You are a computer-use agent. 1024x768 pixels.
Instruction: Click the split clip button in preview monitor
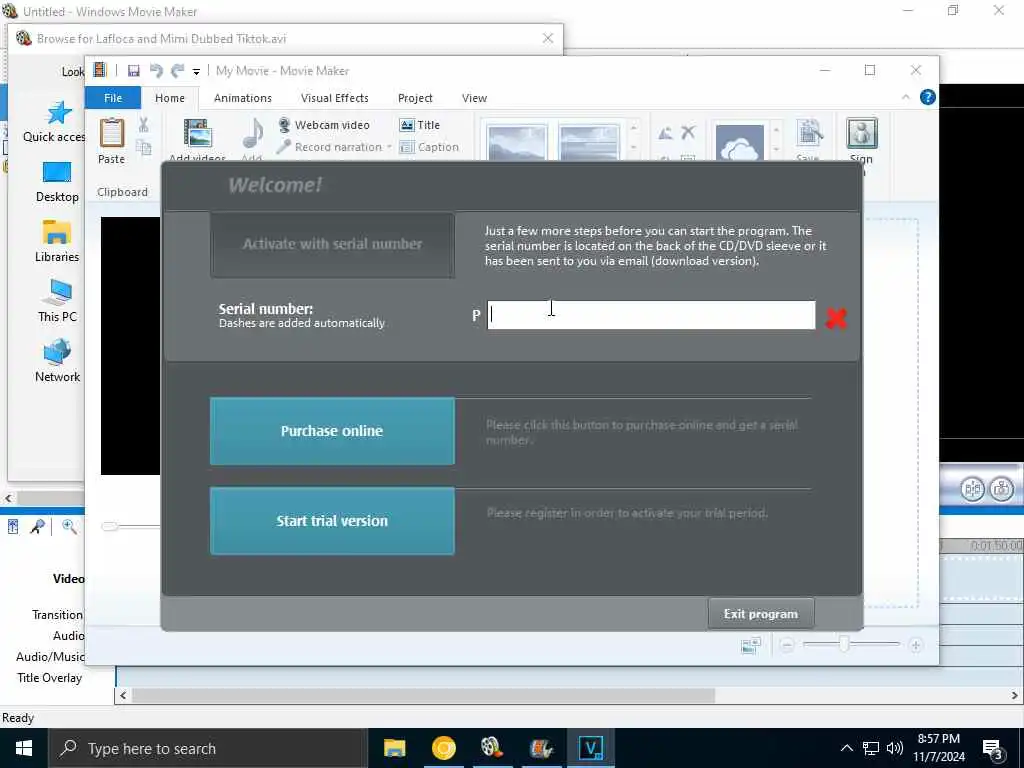tap(972, 488)
